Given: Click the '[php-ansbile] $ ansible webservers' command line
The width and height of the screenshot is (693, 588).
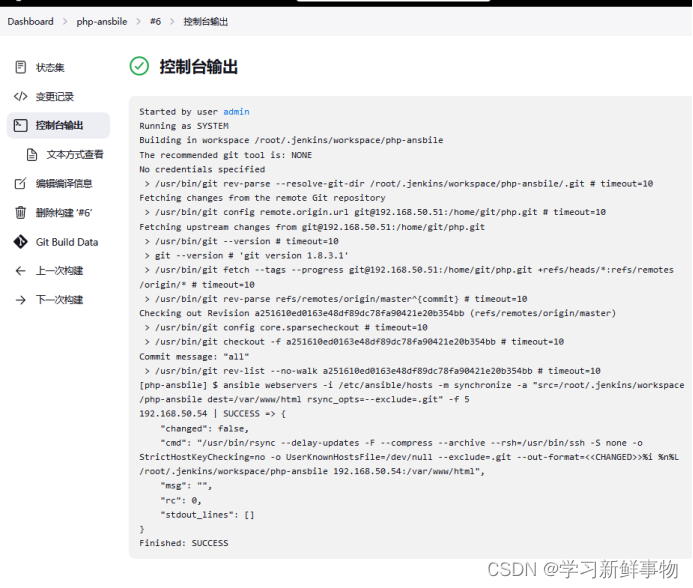Looking at the screenshot, I should coord(411,392).
